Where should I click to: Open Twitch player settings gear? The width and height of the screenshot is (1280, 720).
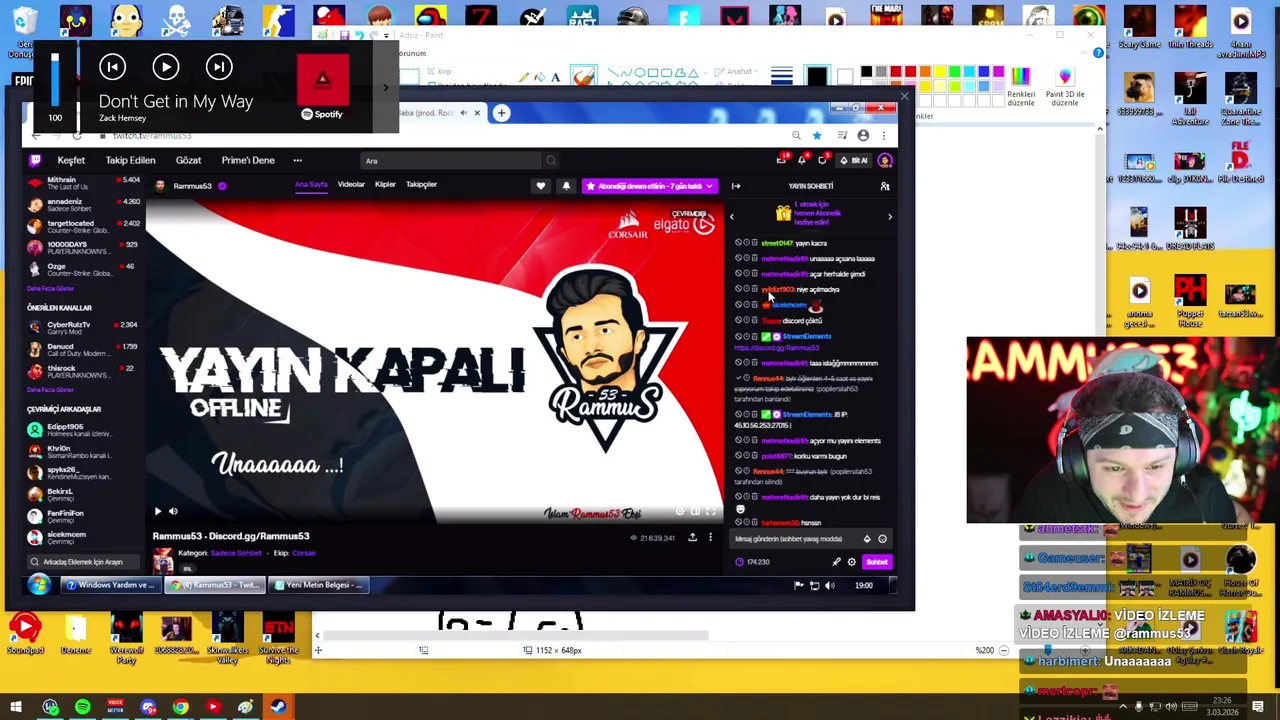680,511
